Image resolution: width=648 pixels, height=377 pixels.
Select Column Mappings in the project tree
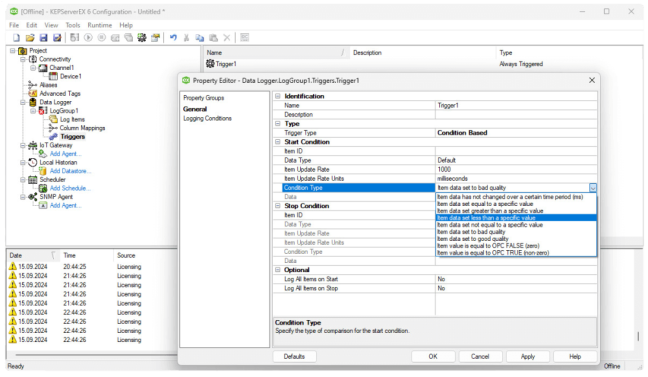(x=82, y=128)
